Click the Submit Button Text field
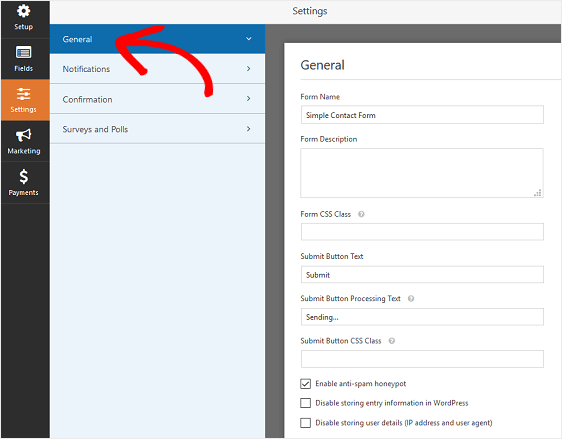This screenshot has height=439, width=562. 422,275
